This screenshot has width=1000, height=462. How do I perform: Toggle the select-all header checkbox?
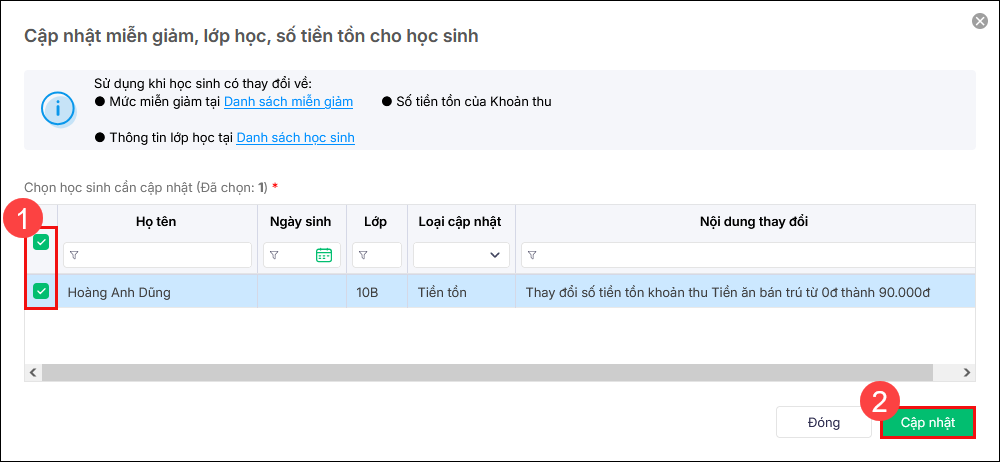coord(41,241)
